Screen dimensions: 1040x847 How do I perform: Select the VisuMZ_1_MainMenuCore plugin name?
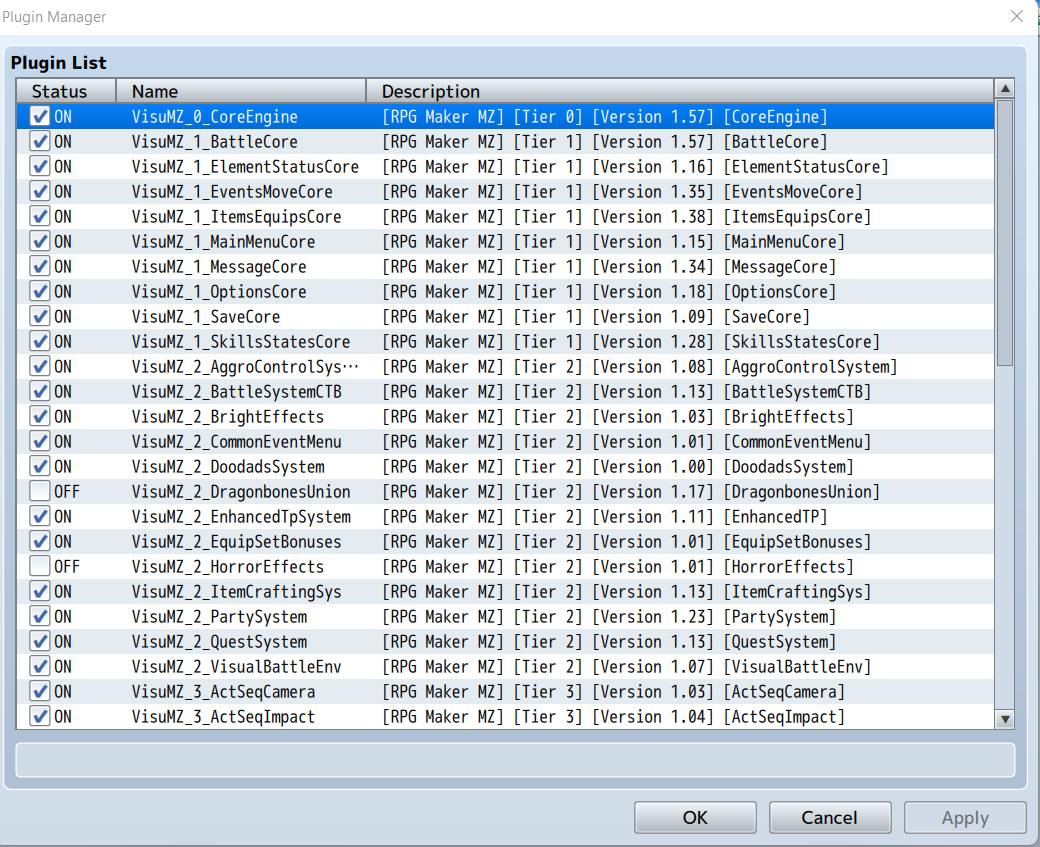click(224, 241)
